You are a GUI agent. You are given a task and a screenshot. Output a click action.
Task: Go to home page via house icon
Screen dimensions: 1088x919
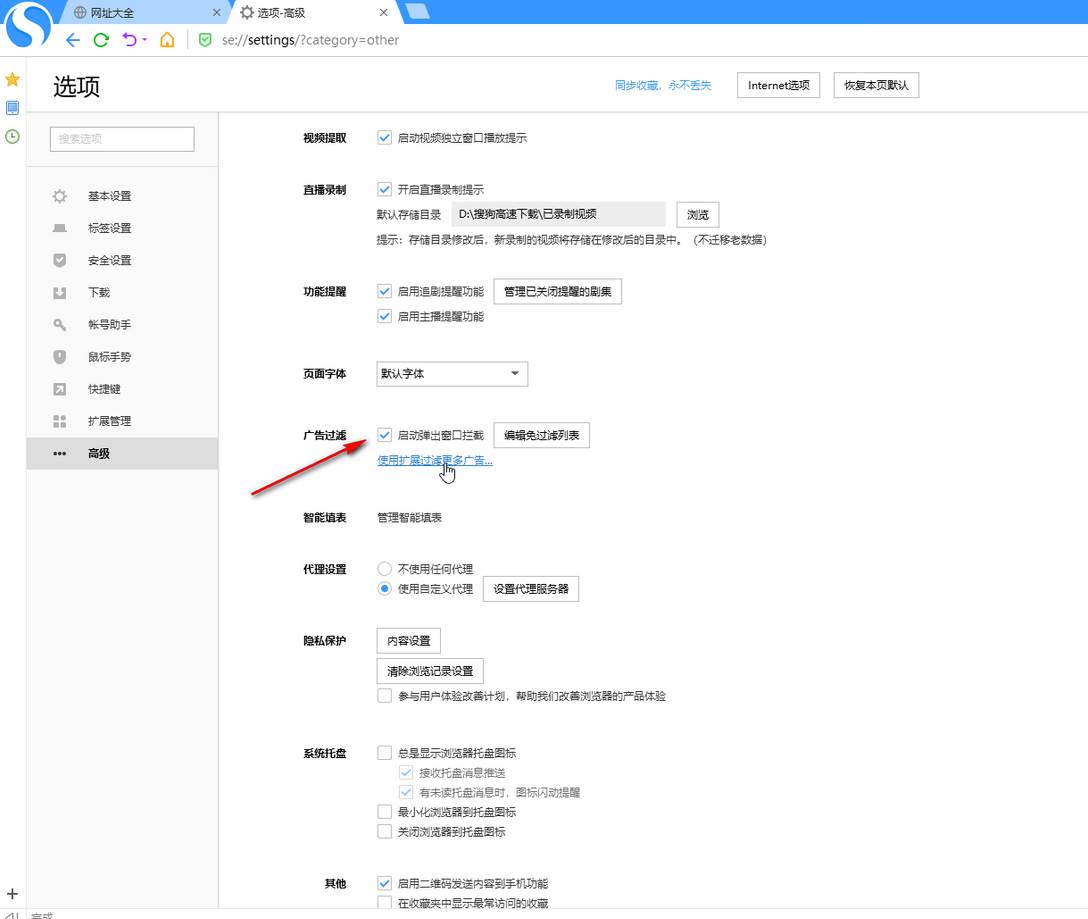pos(167,40)
